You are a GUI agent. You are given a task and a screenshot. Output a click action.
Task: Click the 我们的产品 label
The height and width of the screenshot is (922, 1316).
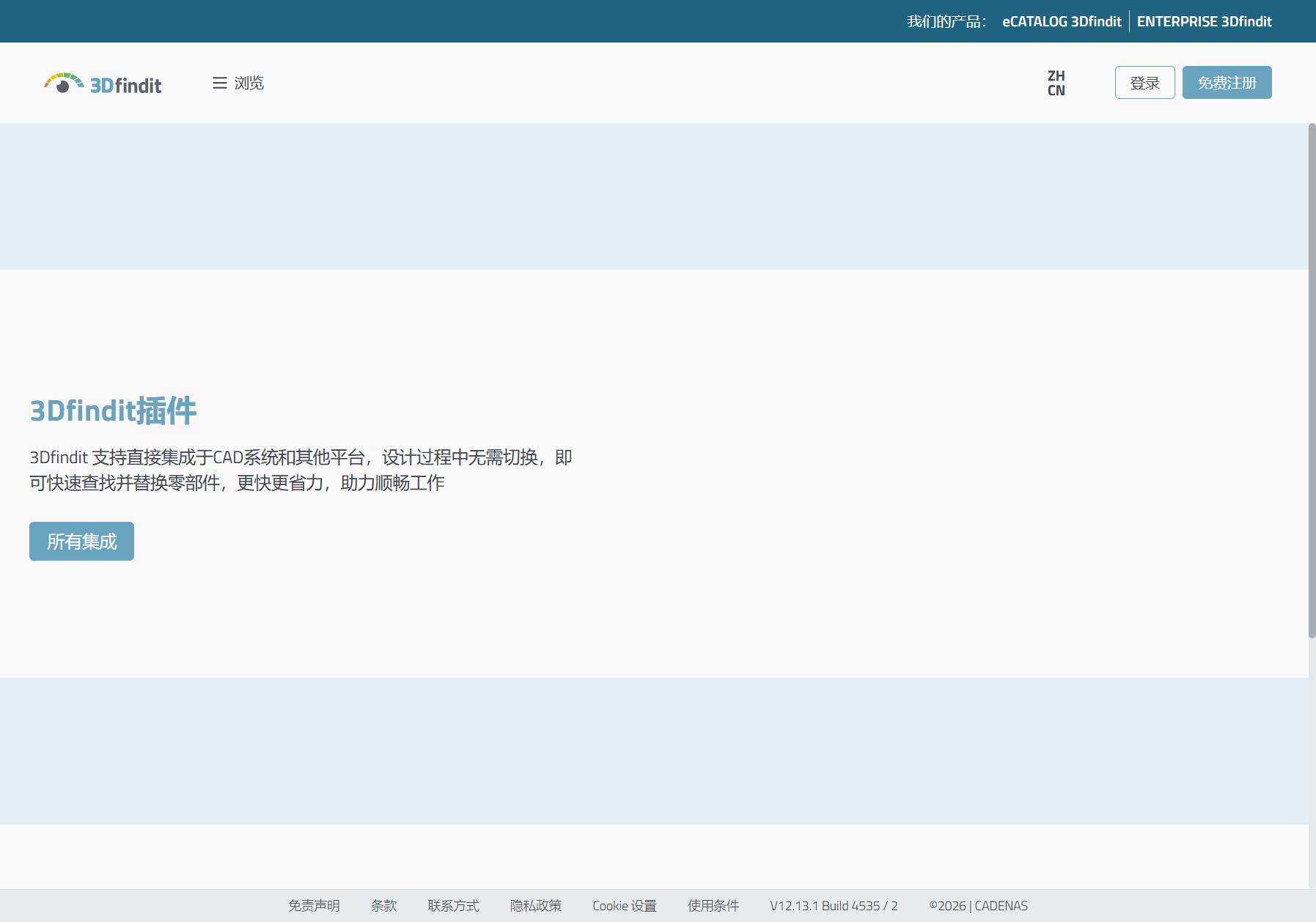[x=946, y=21]
